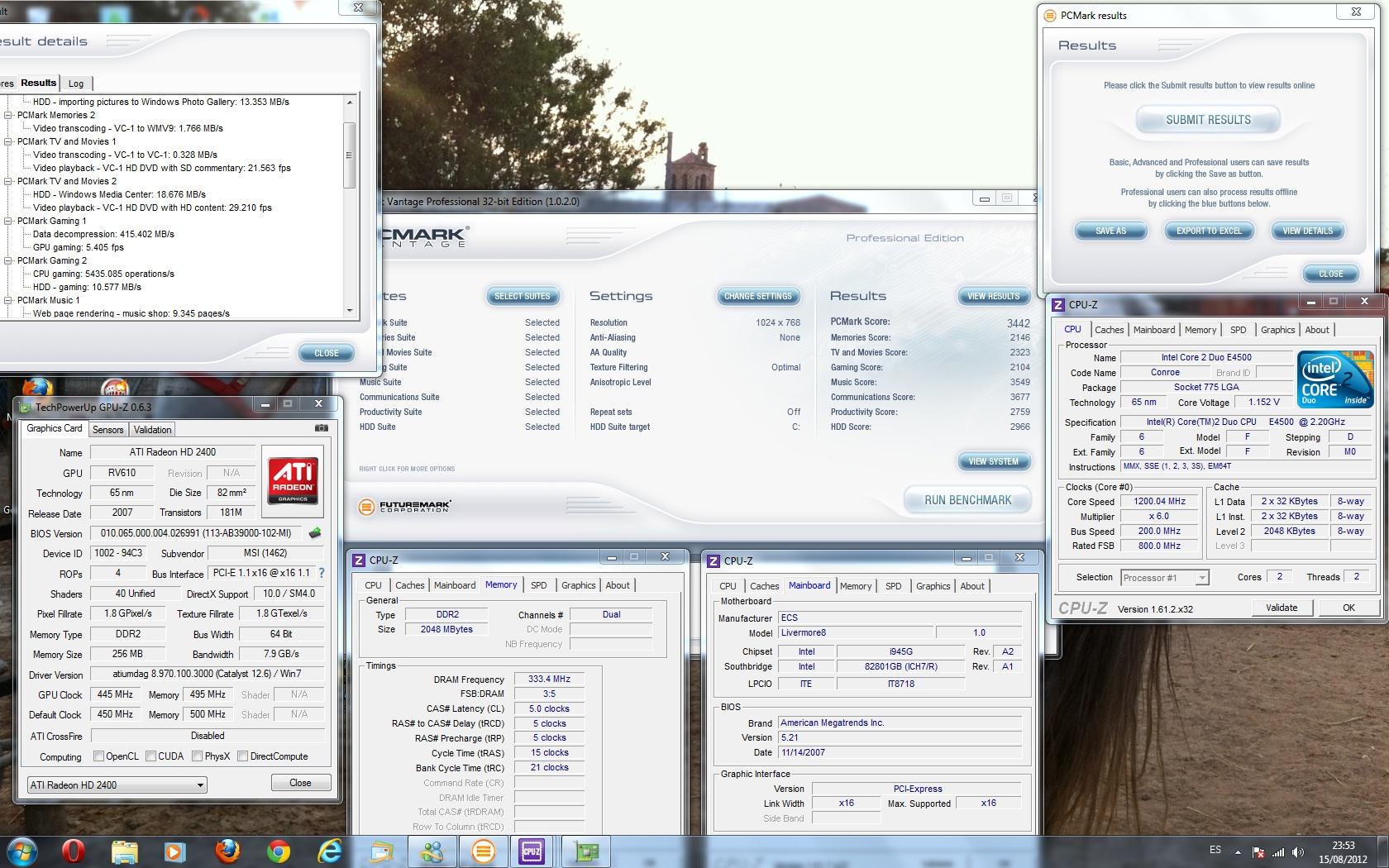This screenshot has height=868, width=1389.
Task: Click the EXPORT TO EXCEL button
Action: (x=1209, y=231)
